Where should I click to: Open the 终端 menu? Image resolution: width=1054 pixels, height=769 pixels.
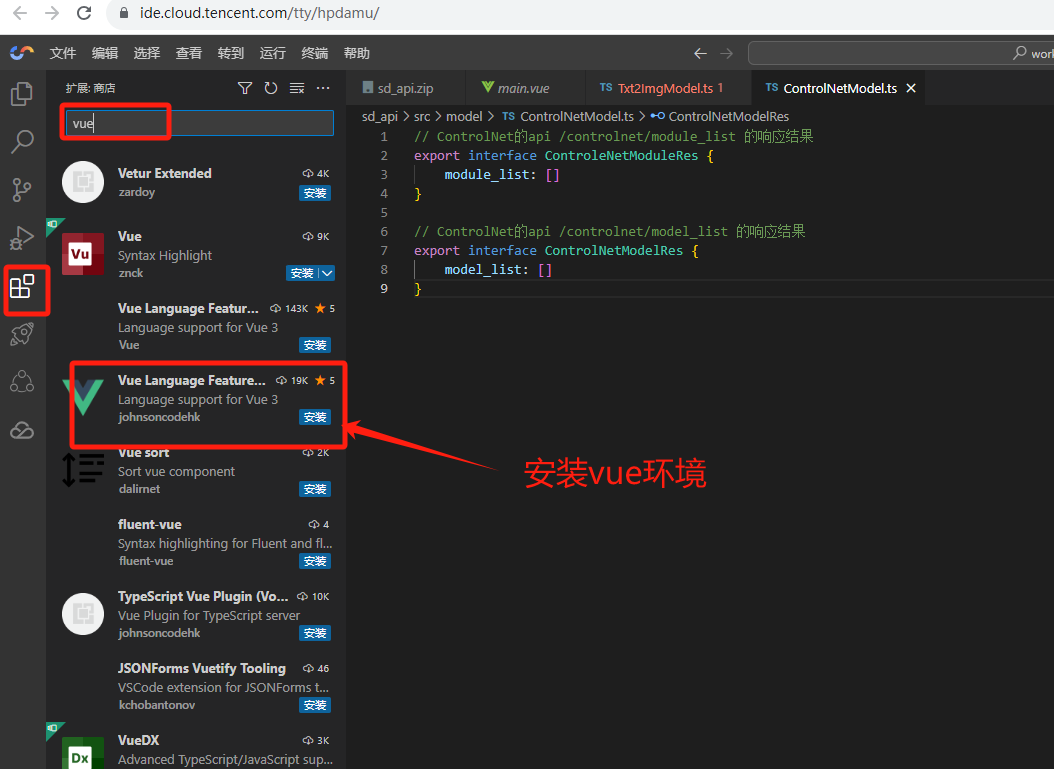click(x=314, y=53)
